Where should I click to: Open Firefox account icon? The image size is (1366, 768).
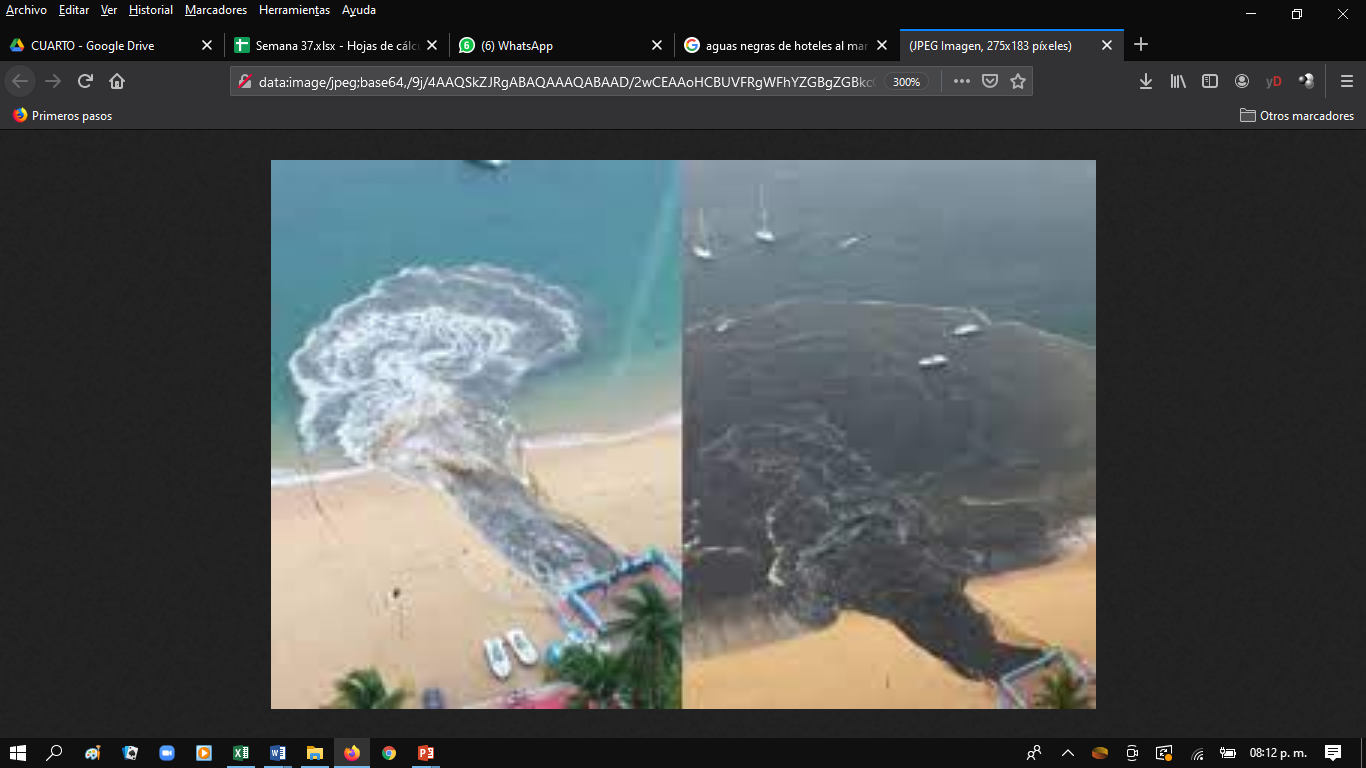1242,81
